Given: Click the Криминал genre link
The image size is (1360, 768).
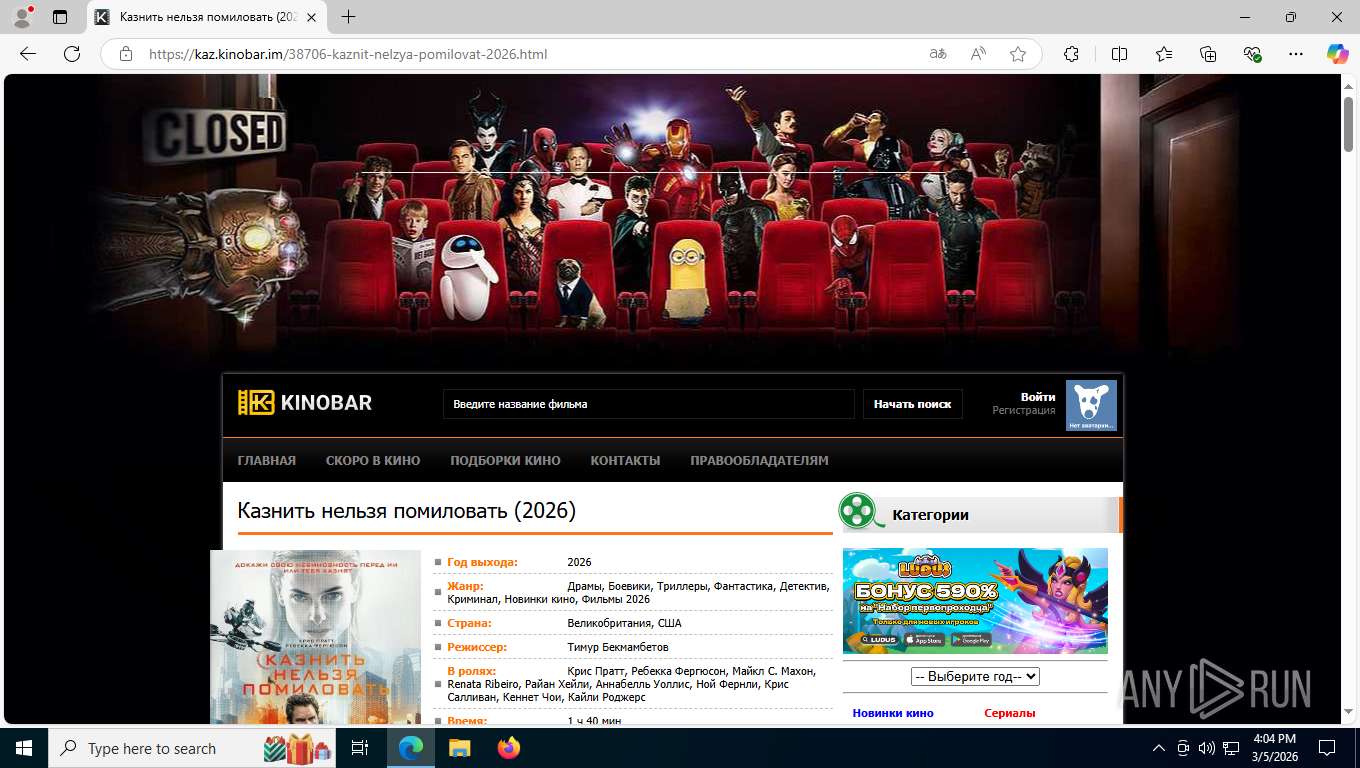Looking at the screenshot, I should click(x=473, y=599).
